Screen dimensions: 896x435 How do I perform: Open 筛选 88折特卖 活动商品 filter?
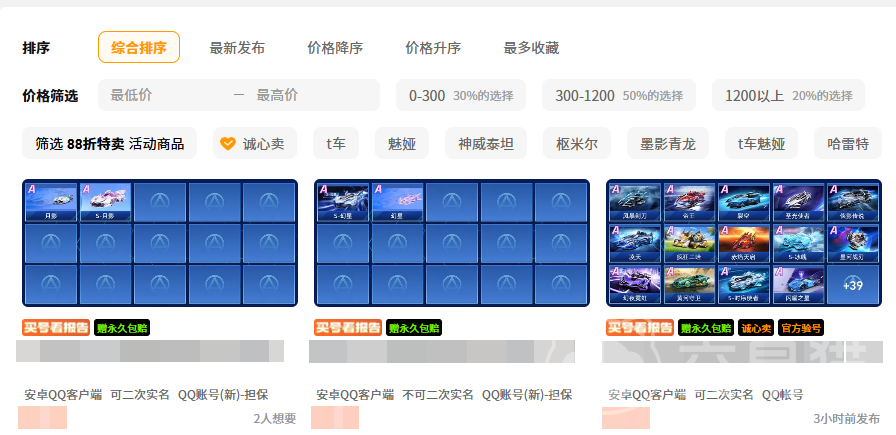(109, 143)
